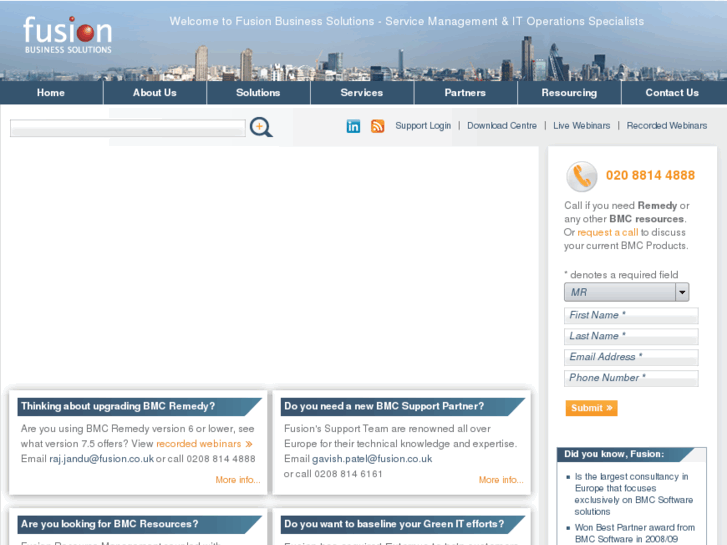Click phone number 020 8814 4888
The height and width of the screenshot is (545, 727).
tap(650, 175)
